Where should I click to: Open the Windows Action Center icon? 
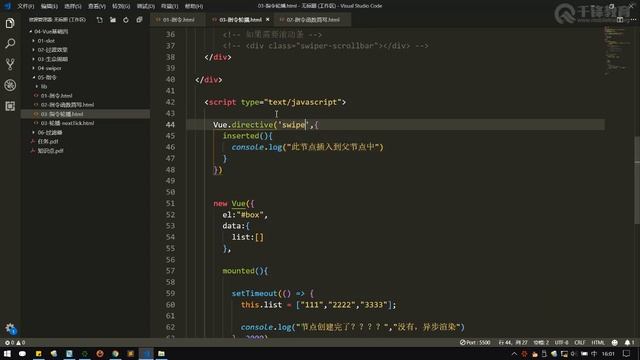point(627,353)
